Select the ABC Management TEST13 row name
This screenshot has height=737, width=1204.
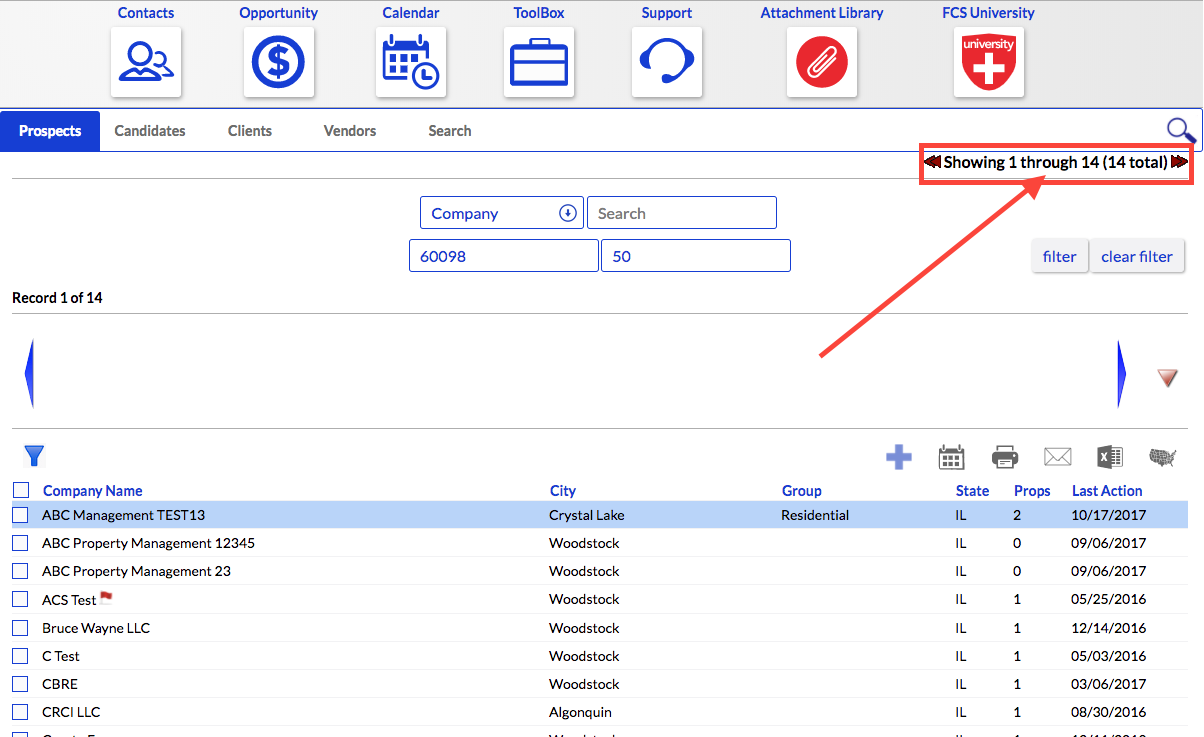(x=123, y=515)
